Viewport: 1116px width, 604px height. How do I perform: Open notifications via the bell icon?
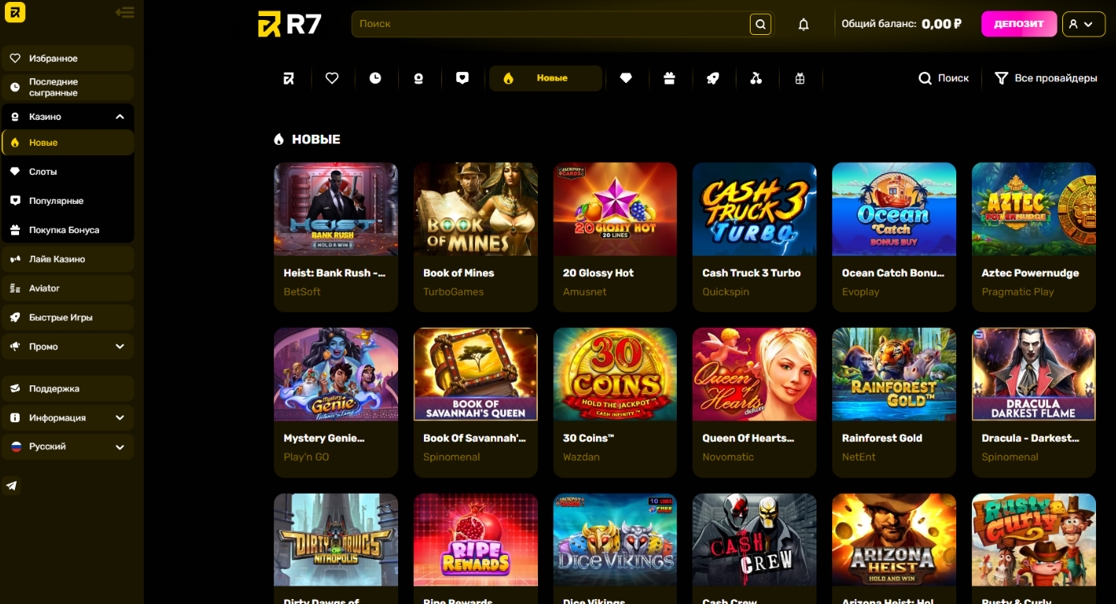click(804, 24)
